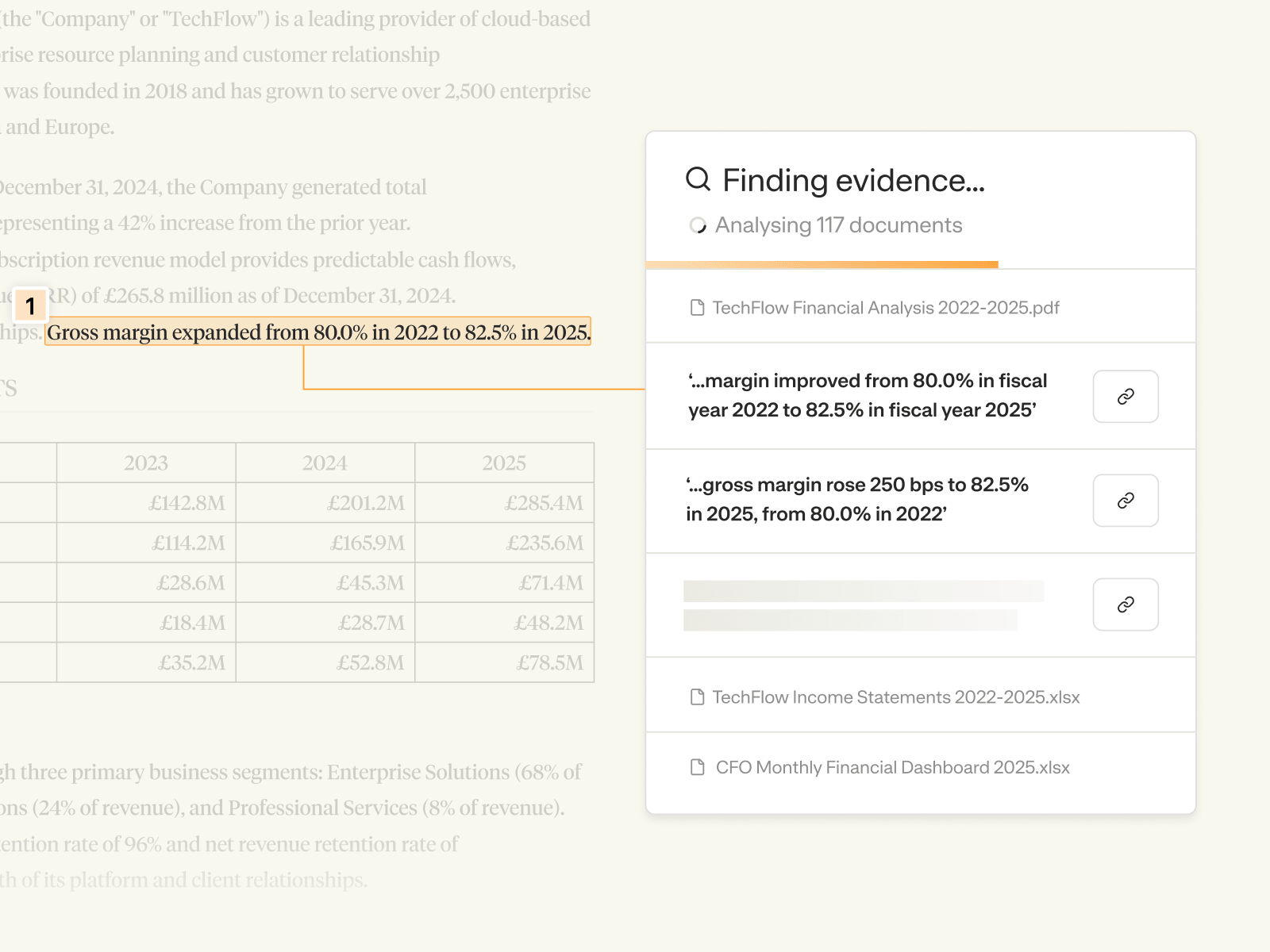The image size is (1270, 952).
Task: Select the '…gross margin rose 250 bps' quote
Action: (x=857, y=499)
